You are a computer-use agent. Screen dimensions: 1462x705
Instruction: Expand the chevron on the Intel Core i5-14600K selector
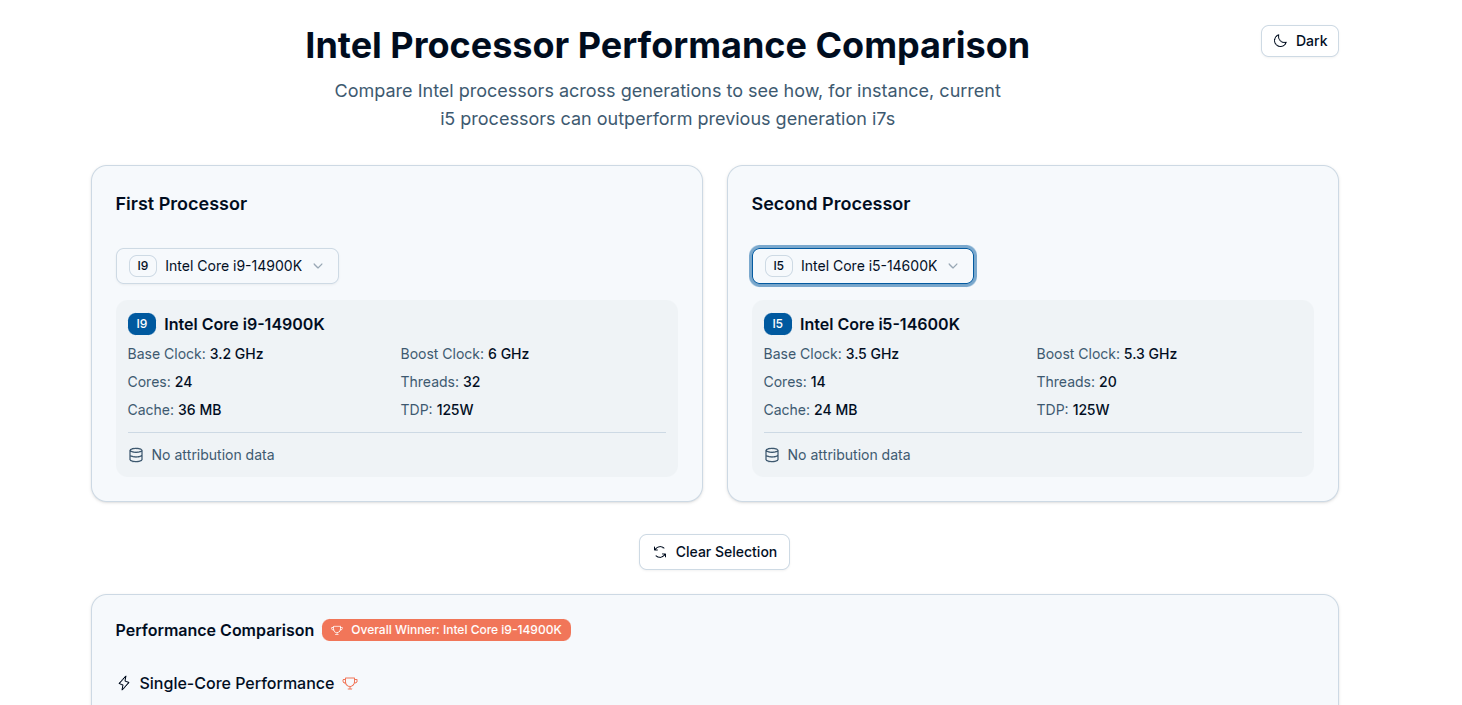click(954, 266)
